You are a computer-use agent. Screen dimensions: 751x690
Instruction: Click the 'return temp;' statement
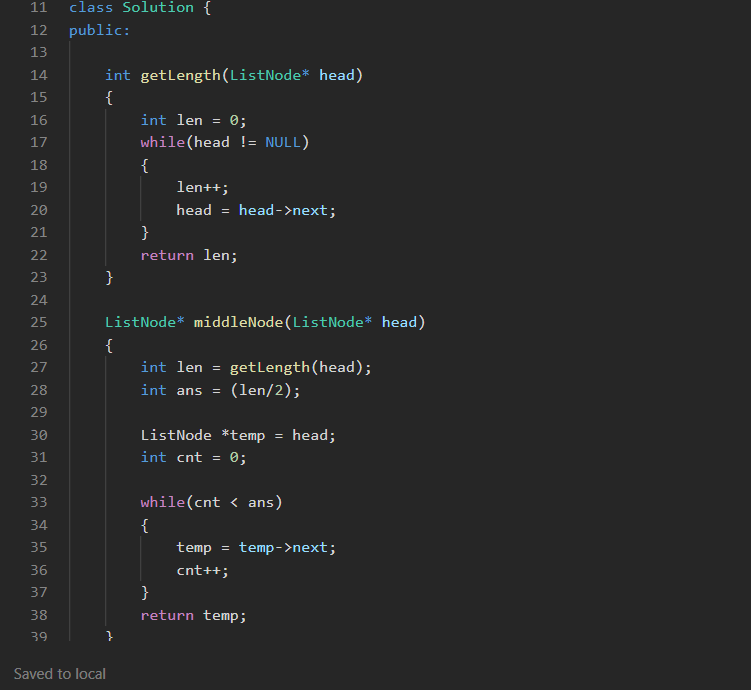(x=193, y=615)
